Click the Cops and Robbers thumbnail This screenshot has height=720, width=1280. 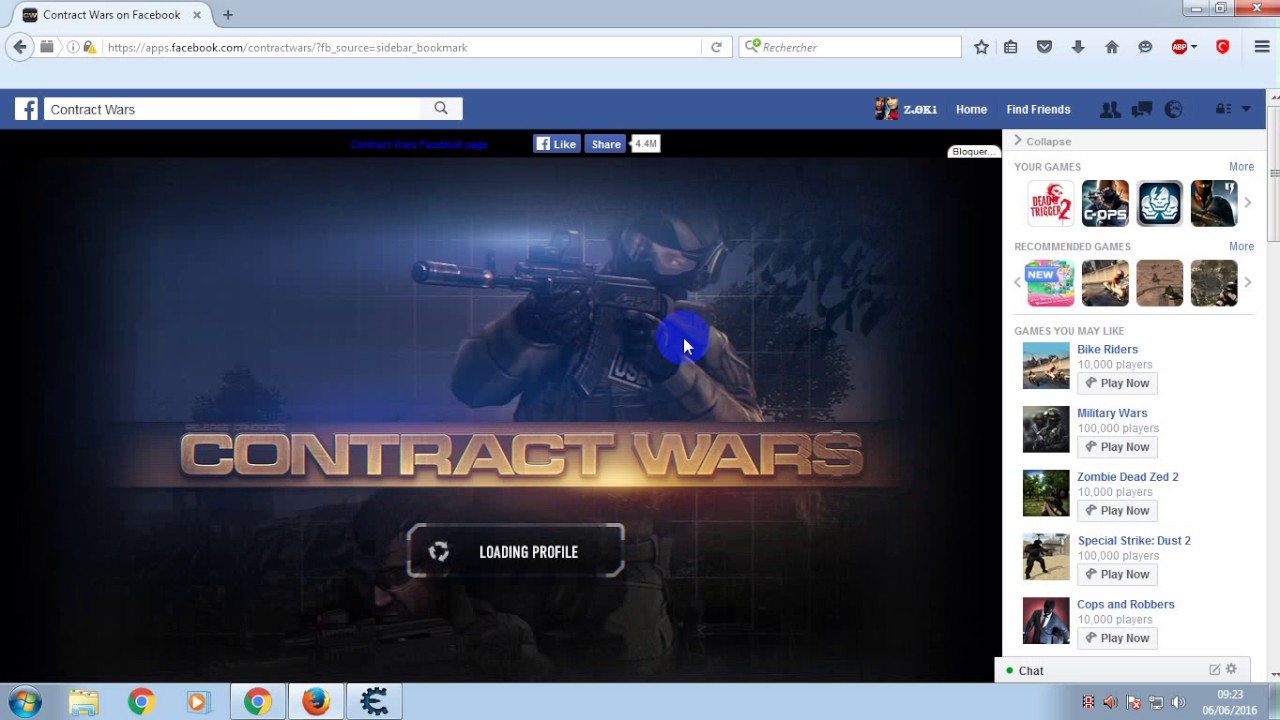1046,621
